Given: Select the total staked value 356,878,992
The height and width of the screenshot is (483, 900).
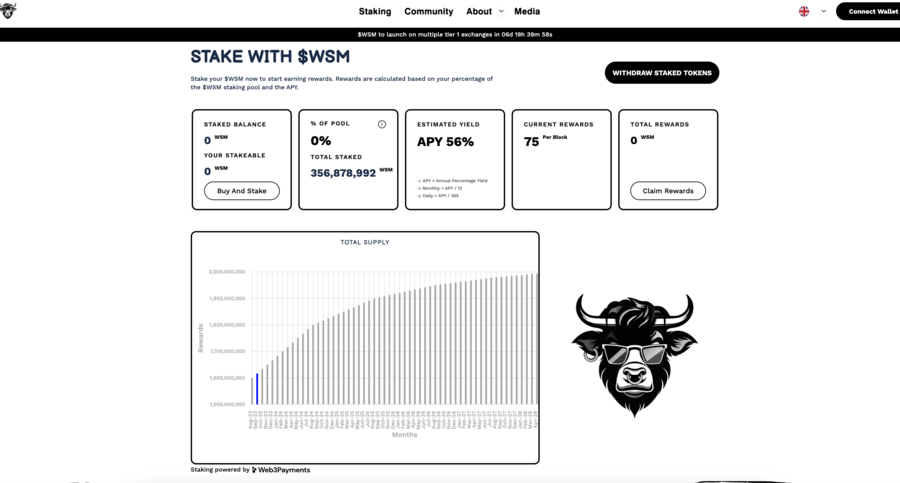Looking at the screenshot, I should click(x=343, y=173).
